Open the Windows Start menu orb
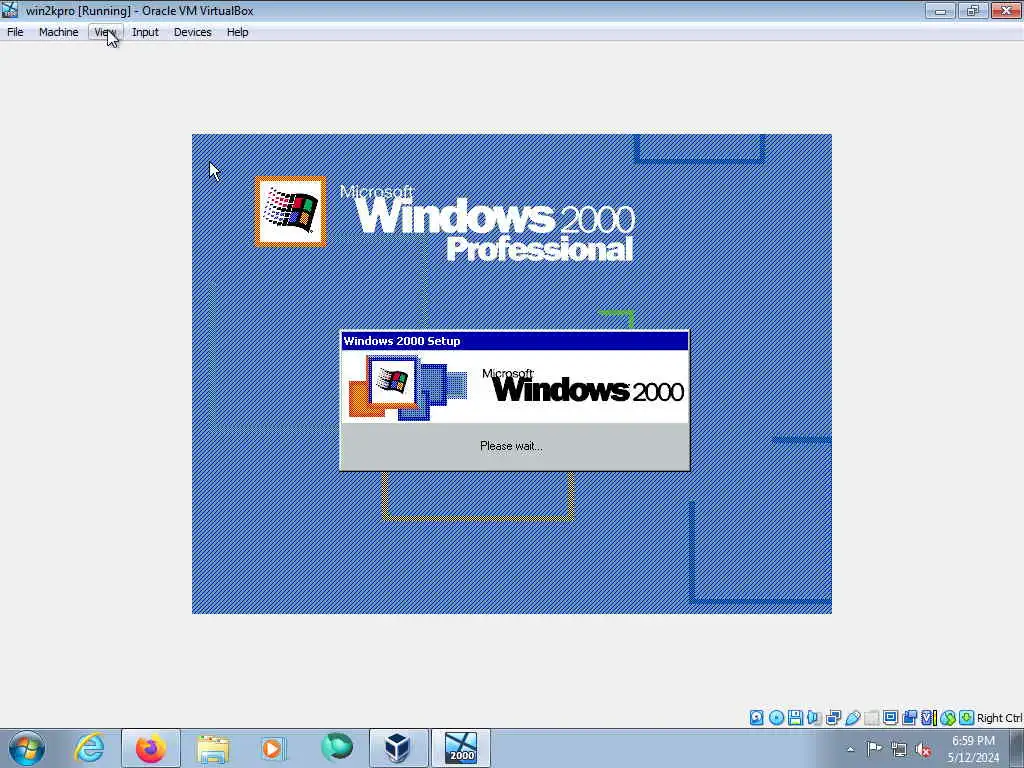This screenshot has width=1024, height=768. [27, 748]
